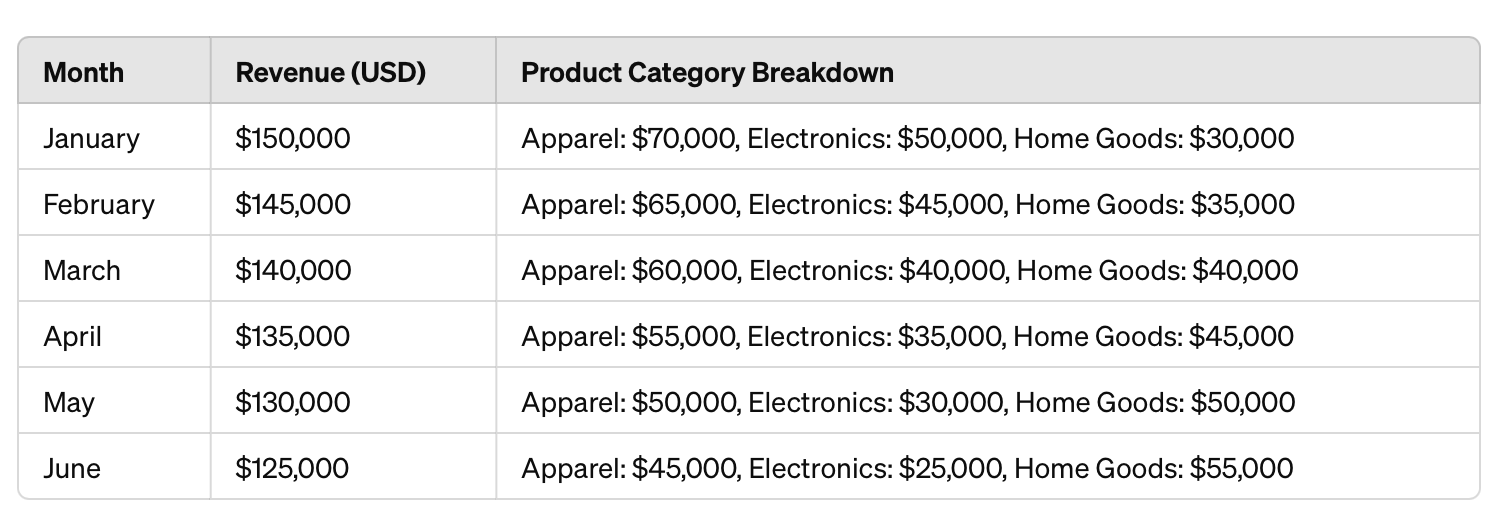Select the February month cell
This screenshot has height=520, width=1498.
click(99, 204)
